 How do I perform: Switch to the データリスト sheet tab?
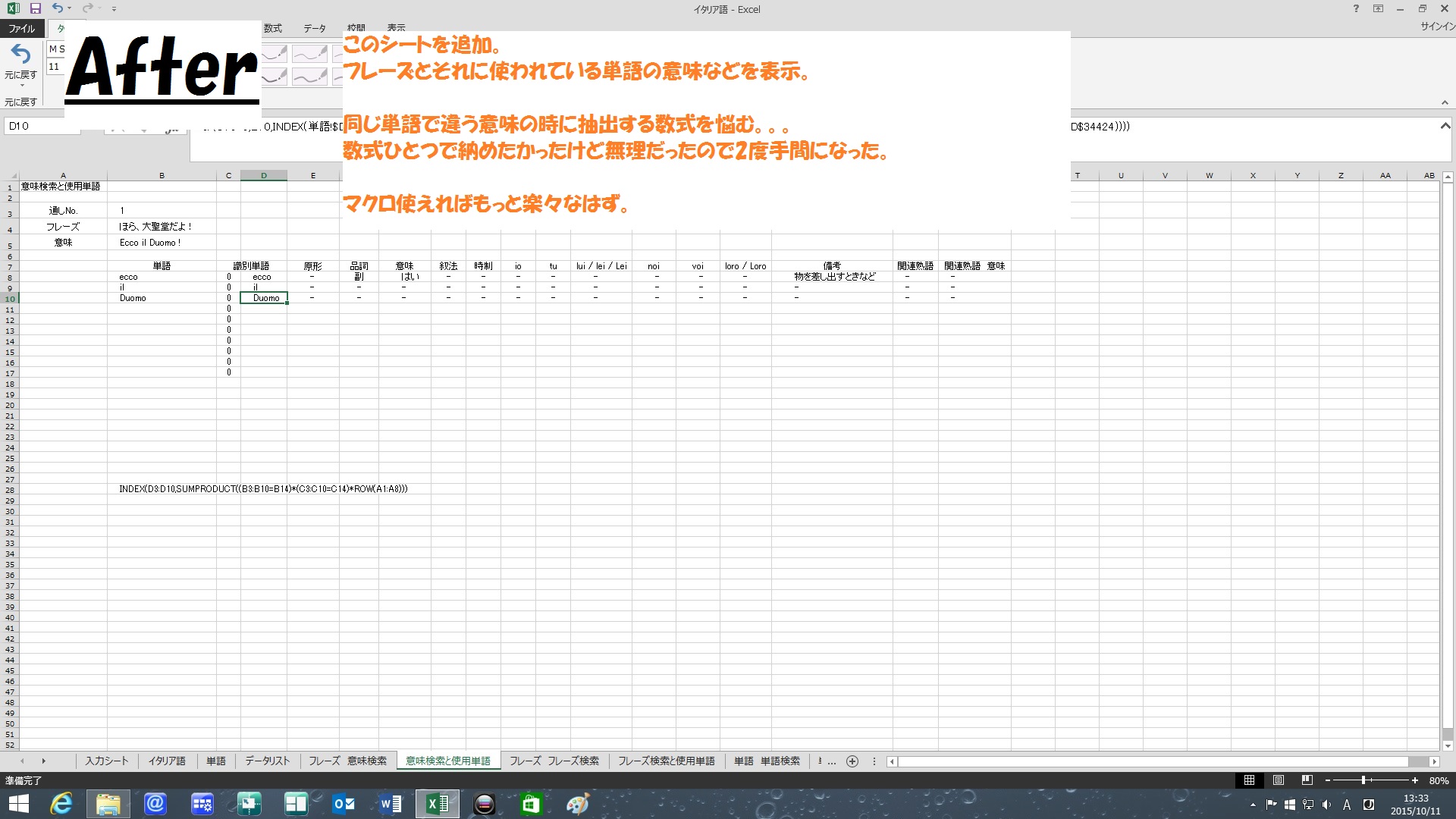[x=267, y=761]
